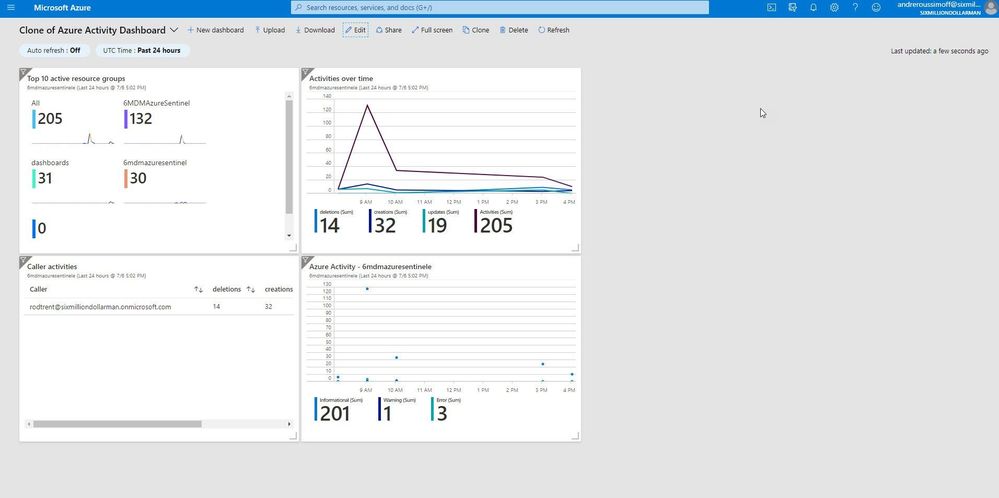Click the Edit dashboard button
This screenshot has width=999, height=498.
click(x=356, y=30)
